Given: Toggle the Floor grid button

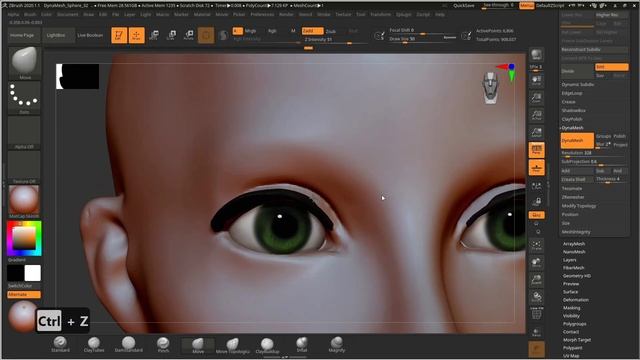Looking at the screenshot, I should pos(536,168).
